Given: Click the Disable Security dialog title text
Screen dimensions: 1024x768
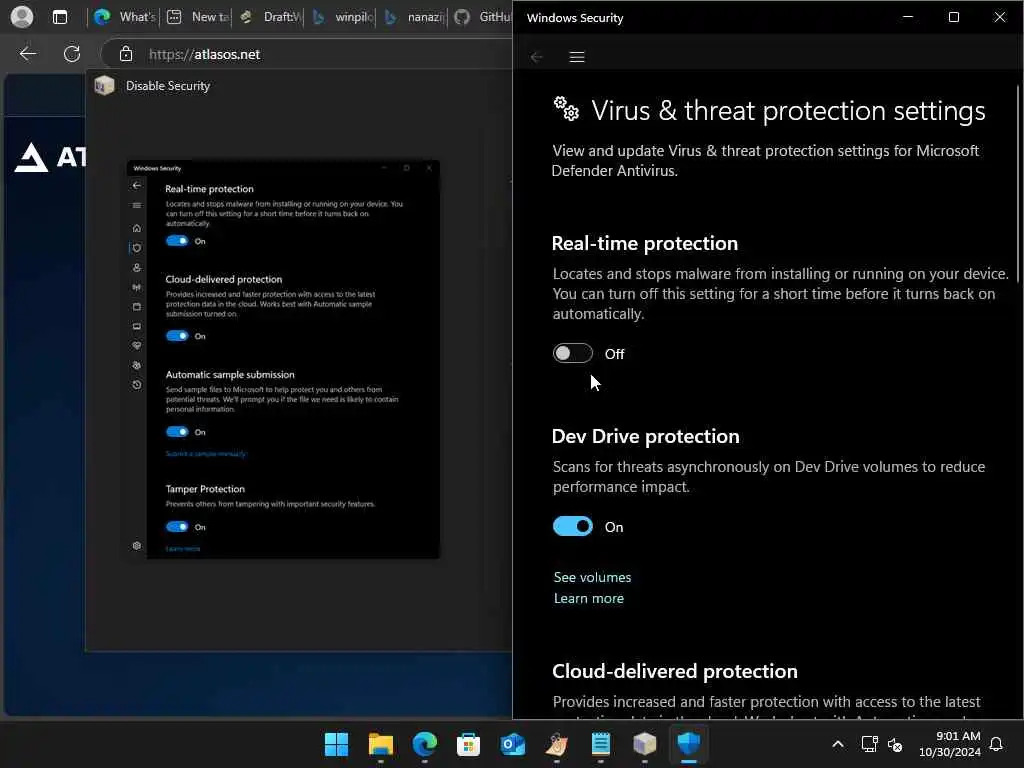Looking at the screenshot, I should click(168, 86).
